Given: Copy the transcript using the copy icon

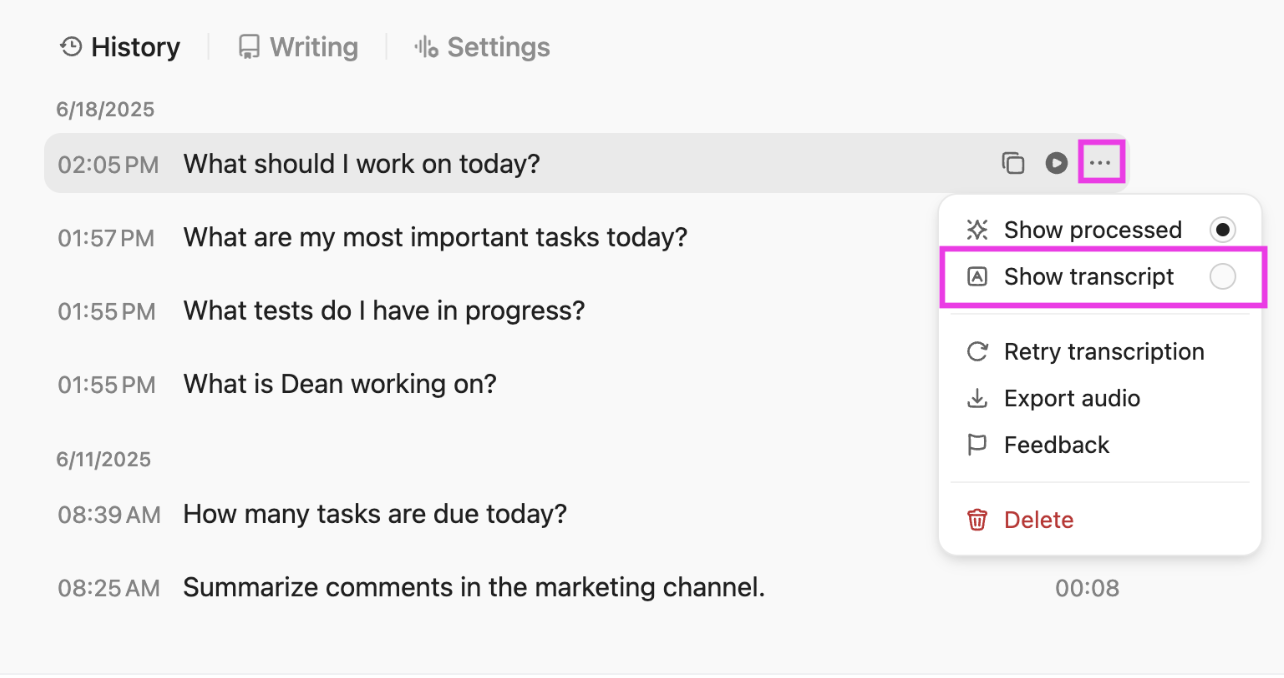Looking at the screenshot, I should pyautogui.click(x=1013, y=162).
